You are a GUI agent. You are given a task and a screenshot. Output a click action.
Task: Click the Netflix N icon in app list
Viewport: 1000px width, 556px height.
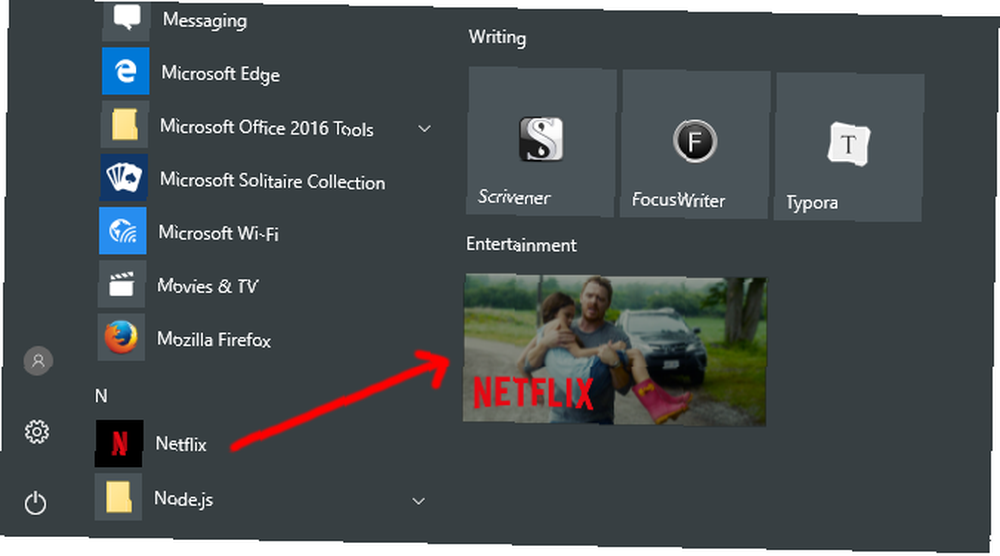click(119, 443)
